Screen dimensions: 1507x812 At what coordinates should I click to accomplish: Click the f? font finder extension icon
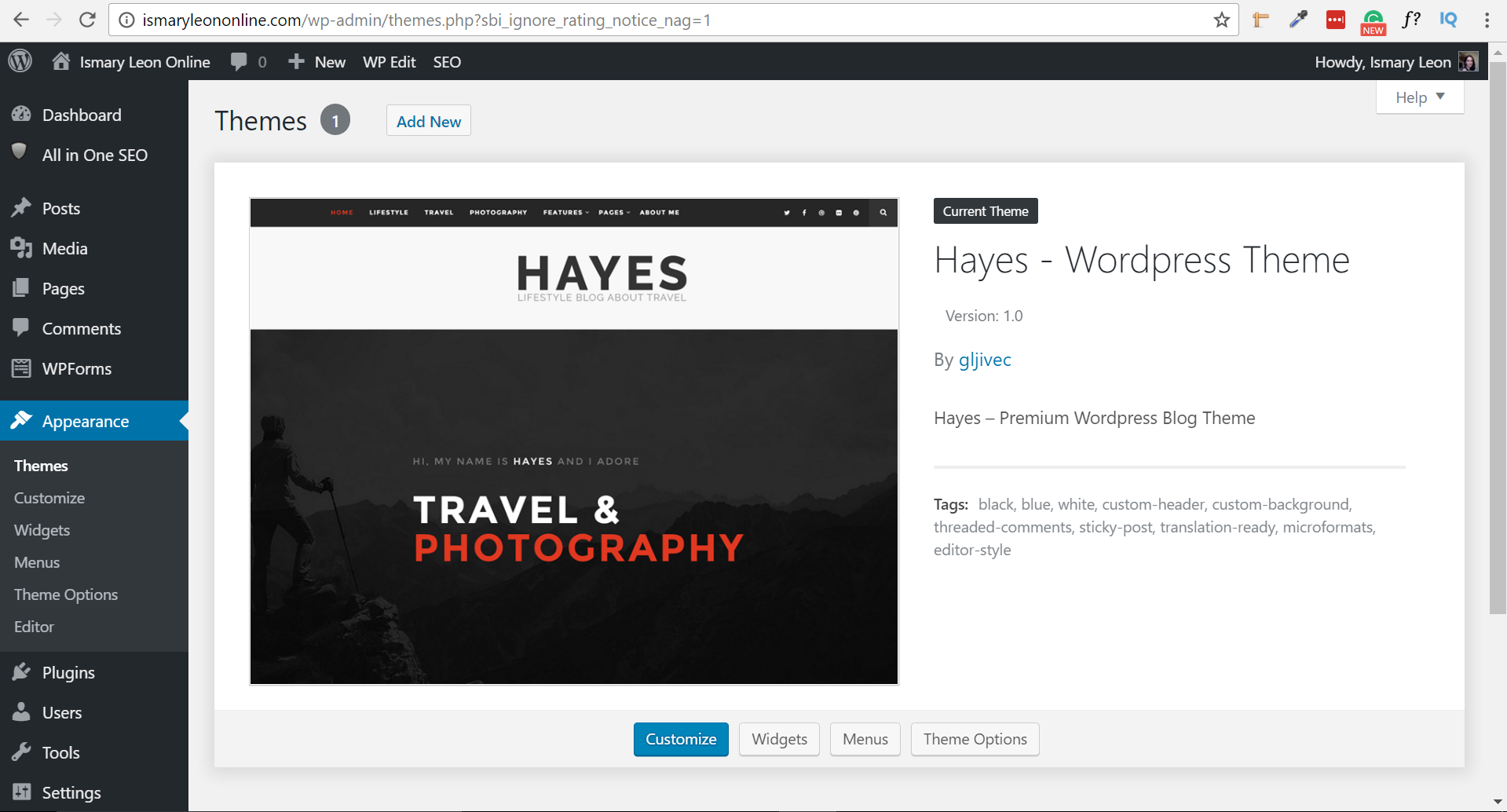point(1411,20)
